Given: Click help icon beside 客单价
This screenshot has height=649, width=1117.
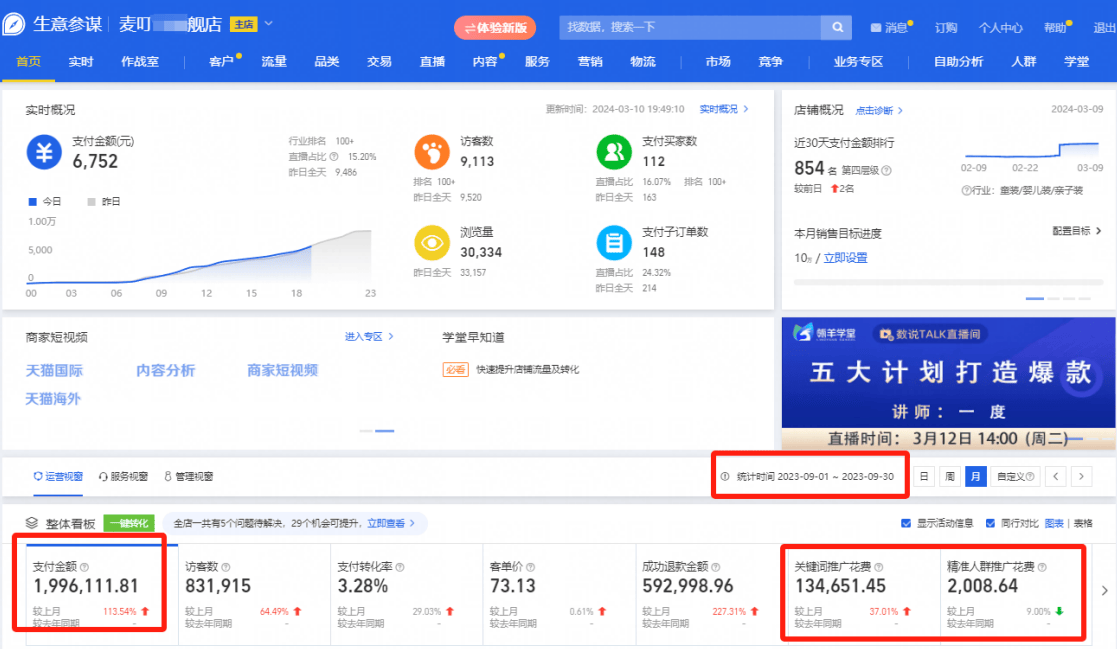Looking at the screenshot, I should point(530,567).
